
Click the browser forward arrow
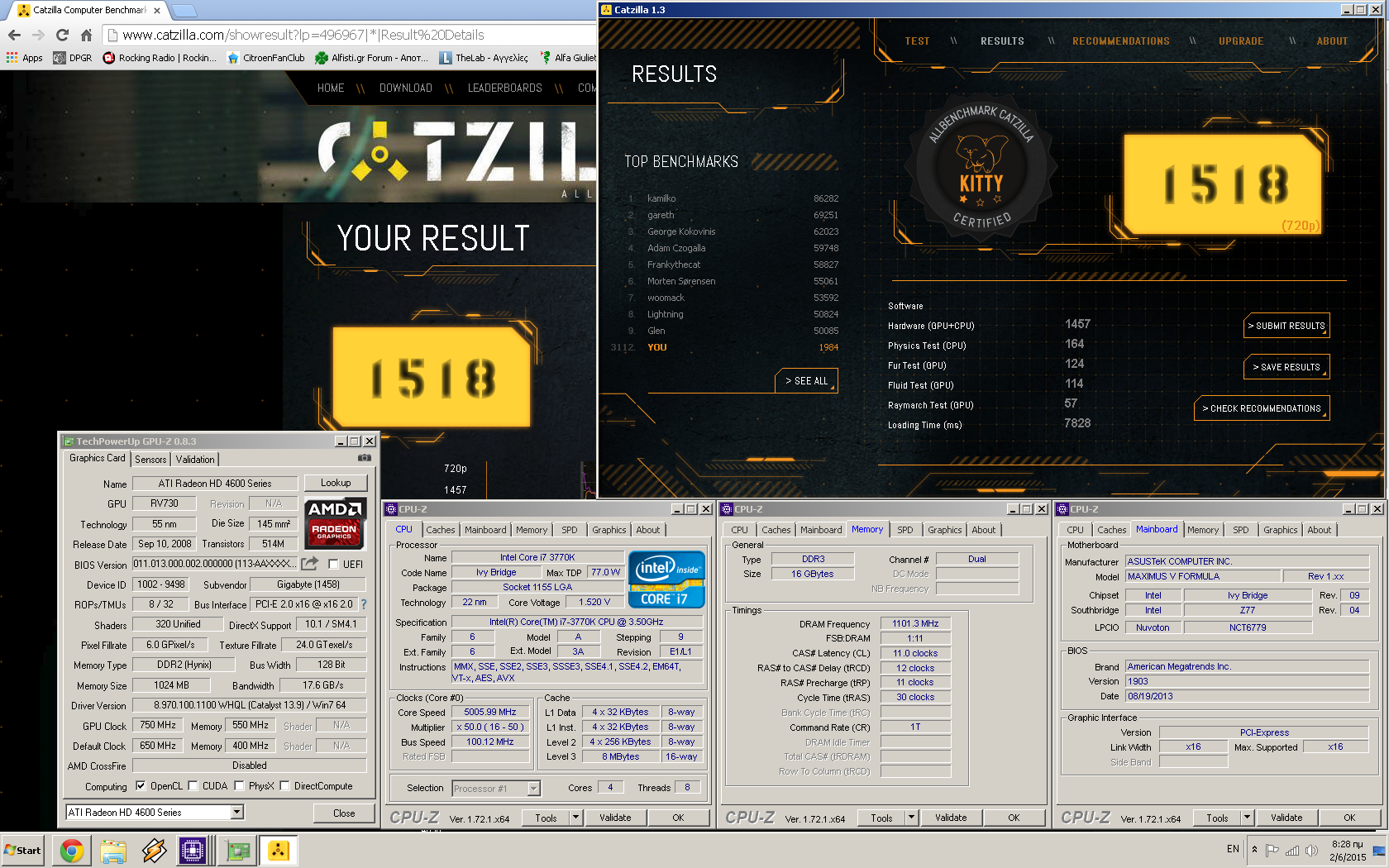pos(38,35)
